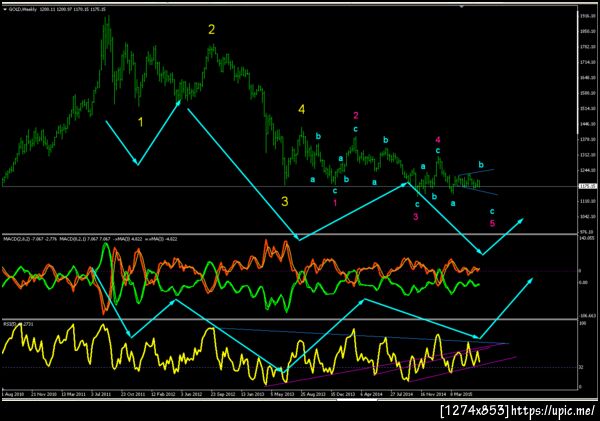Click the small triangle before GOLD,Weekly title
The image size is (600, 421).
tap(5, 9)
